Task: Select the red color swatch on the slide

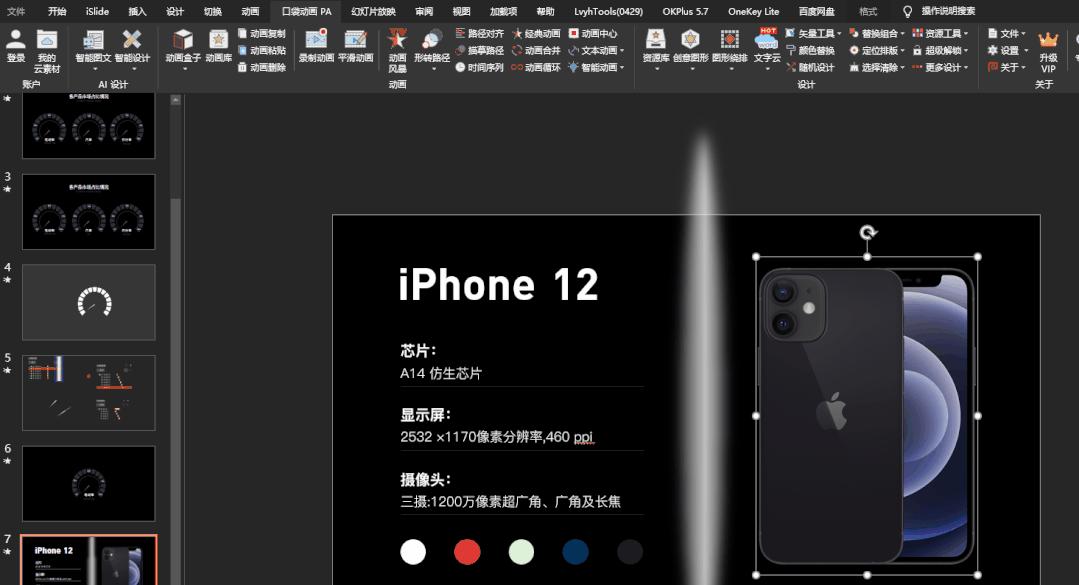Action: (x=467, y=551)
